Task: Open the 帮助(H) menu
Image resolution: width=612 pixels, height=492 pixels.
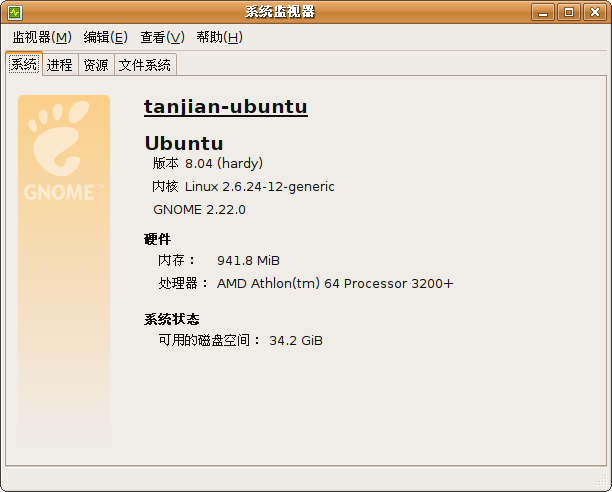Action: pyautogui.click(x=220, y=37)
